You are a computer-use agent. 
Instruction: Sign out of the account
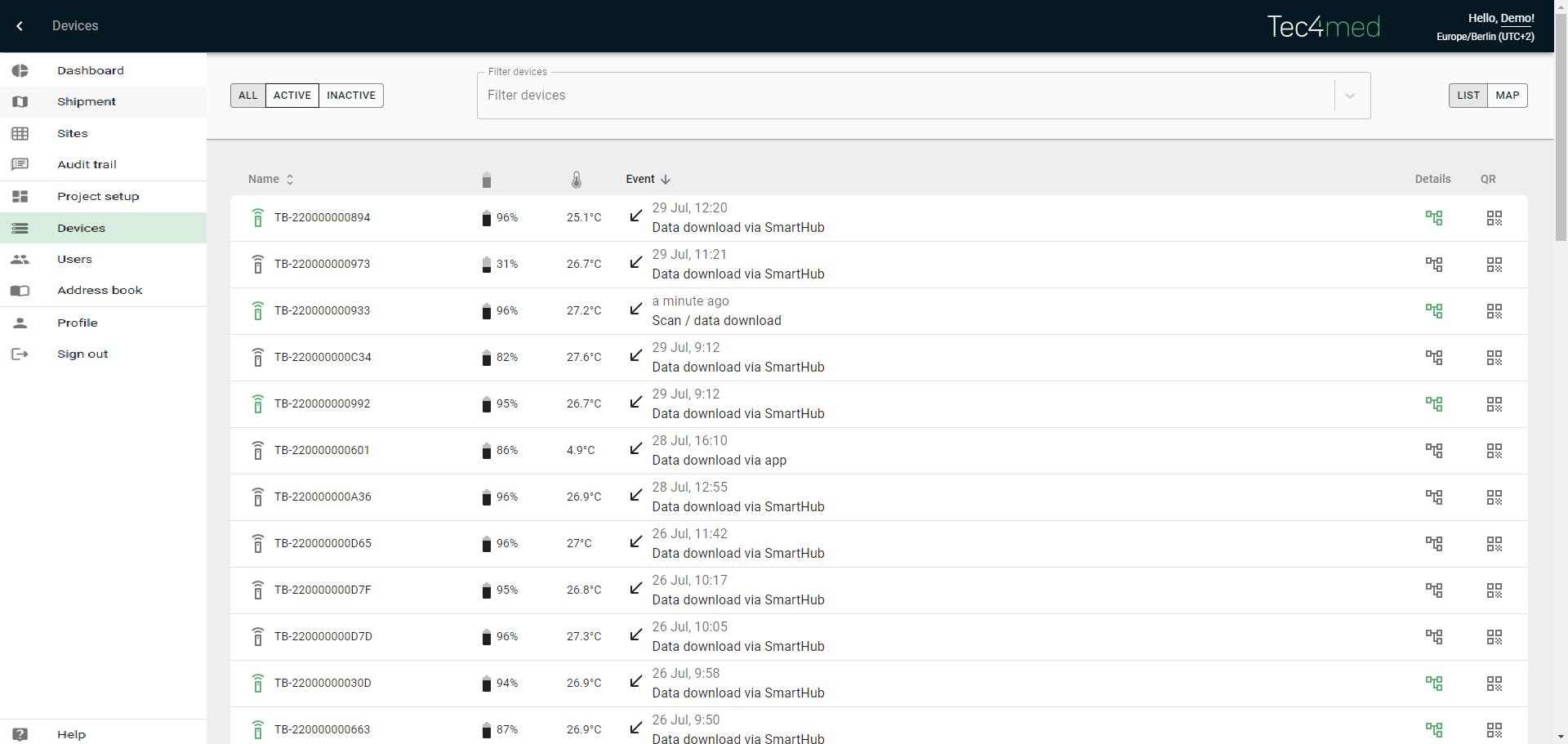(103, 354)
